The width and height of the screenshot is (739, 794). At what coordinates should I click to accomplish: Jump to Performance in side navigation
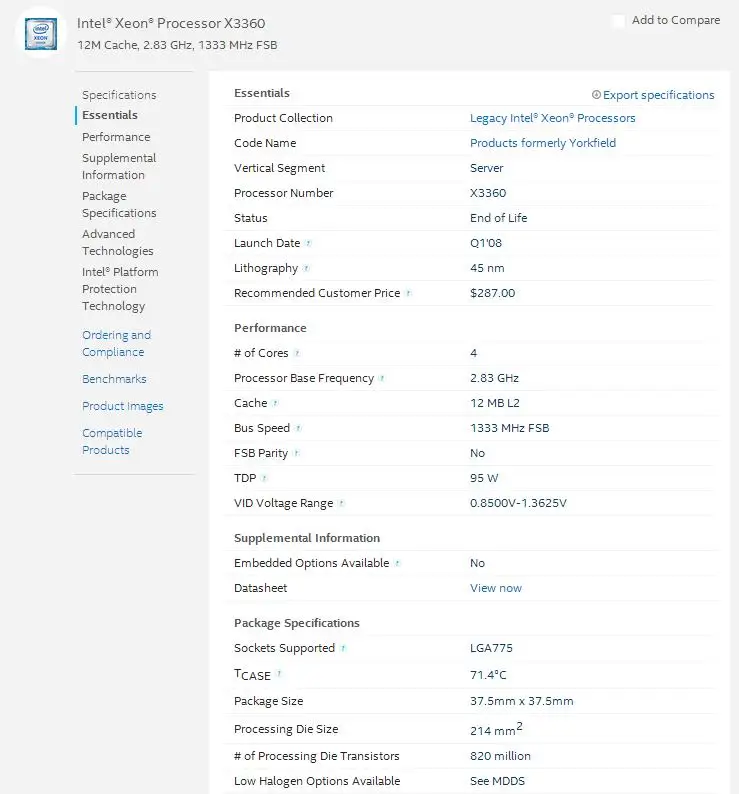pyautogui.click(x=116, y=137)
